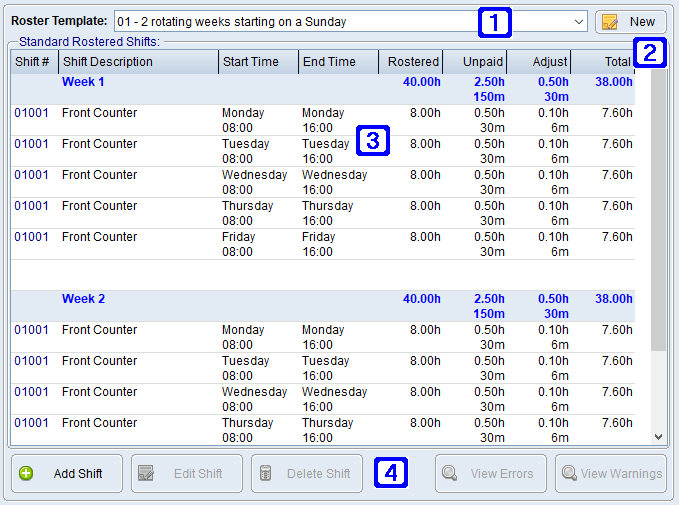
Task: Click the vertical scrollbar thumb
Action: tap(658, 210)
